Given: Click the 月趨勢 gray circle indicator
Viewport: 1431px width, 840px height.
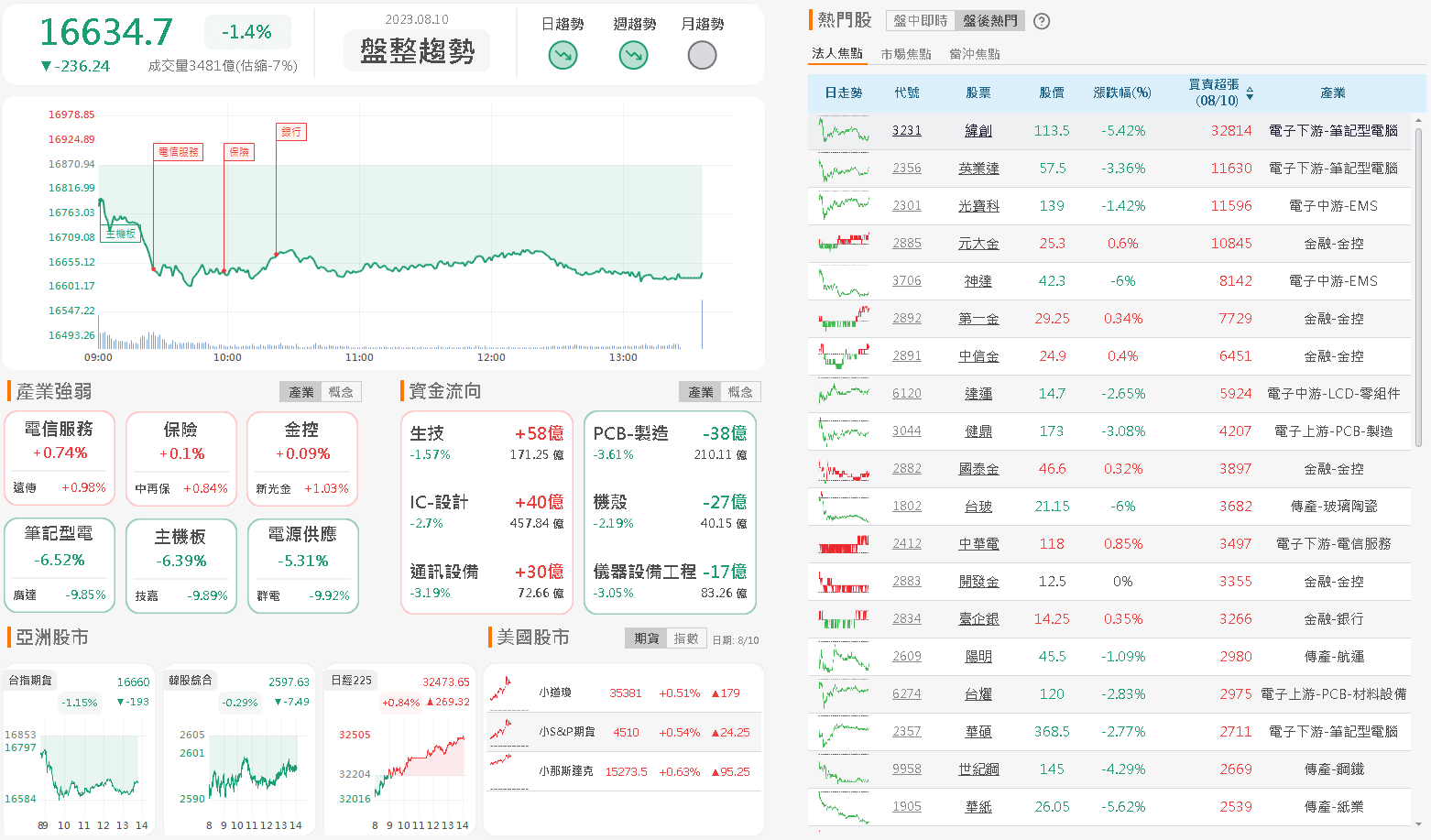Looking at the screenshot, I should 702,55.
